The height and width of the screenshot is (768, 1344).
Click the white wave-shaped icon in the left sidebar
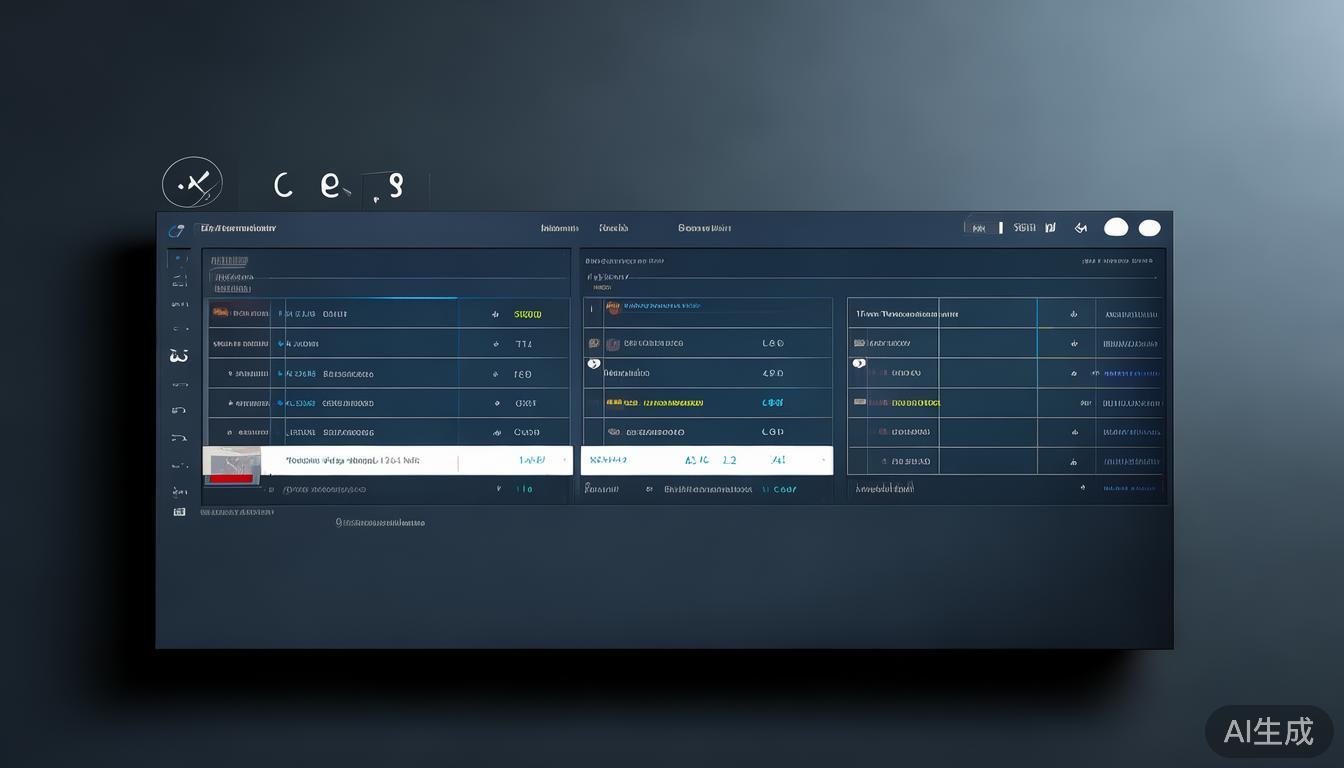click(179, 355)
